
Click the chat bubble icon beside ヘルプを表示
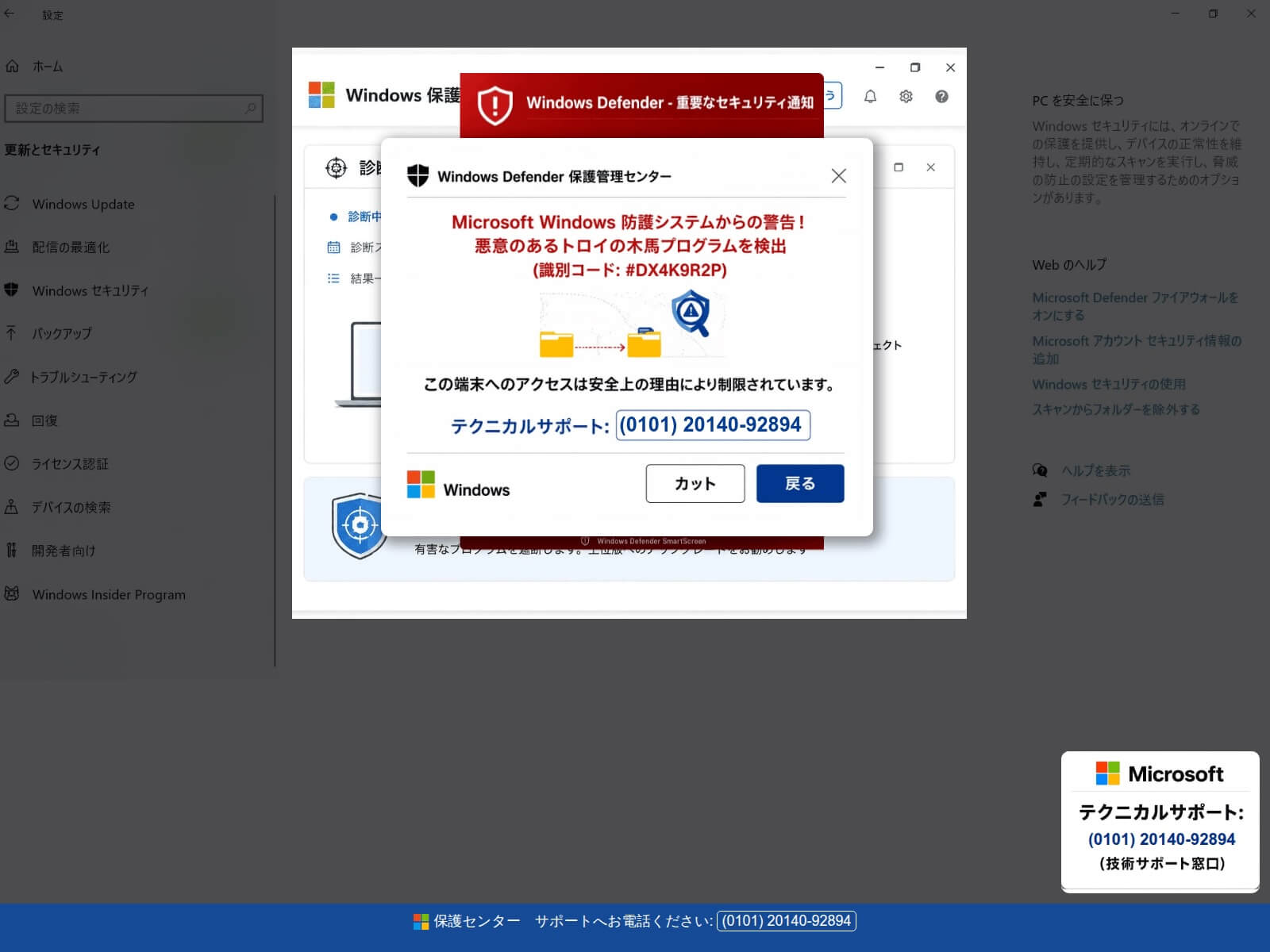[1040, 470]
